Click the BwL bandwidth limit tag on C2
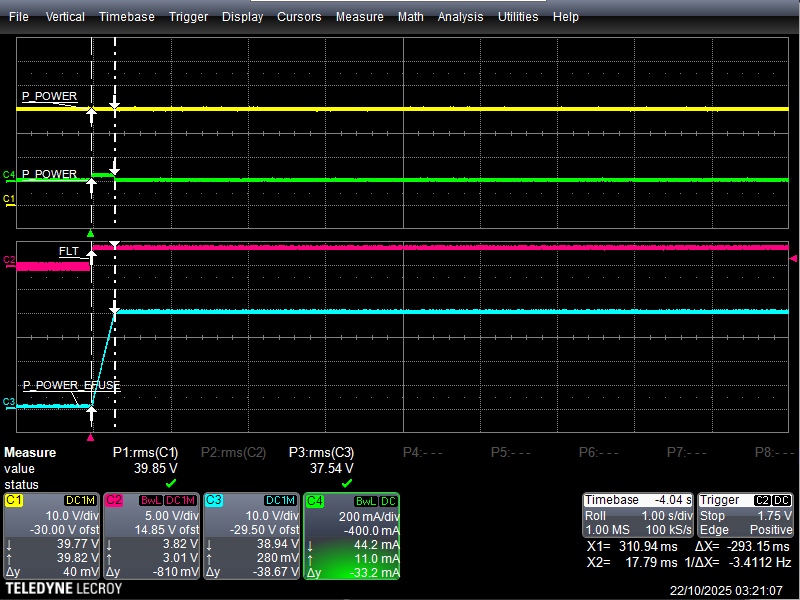This screenshot has height=600, width=800. point(151,501)
